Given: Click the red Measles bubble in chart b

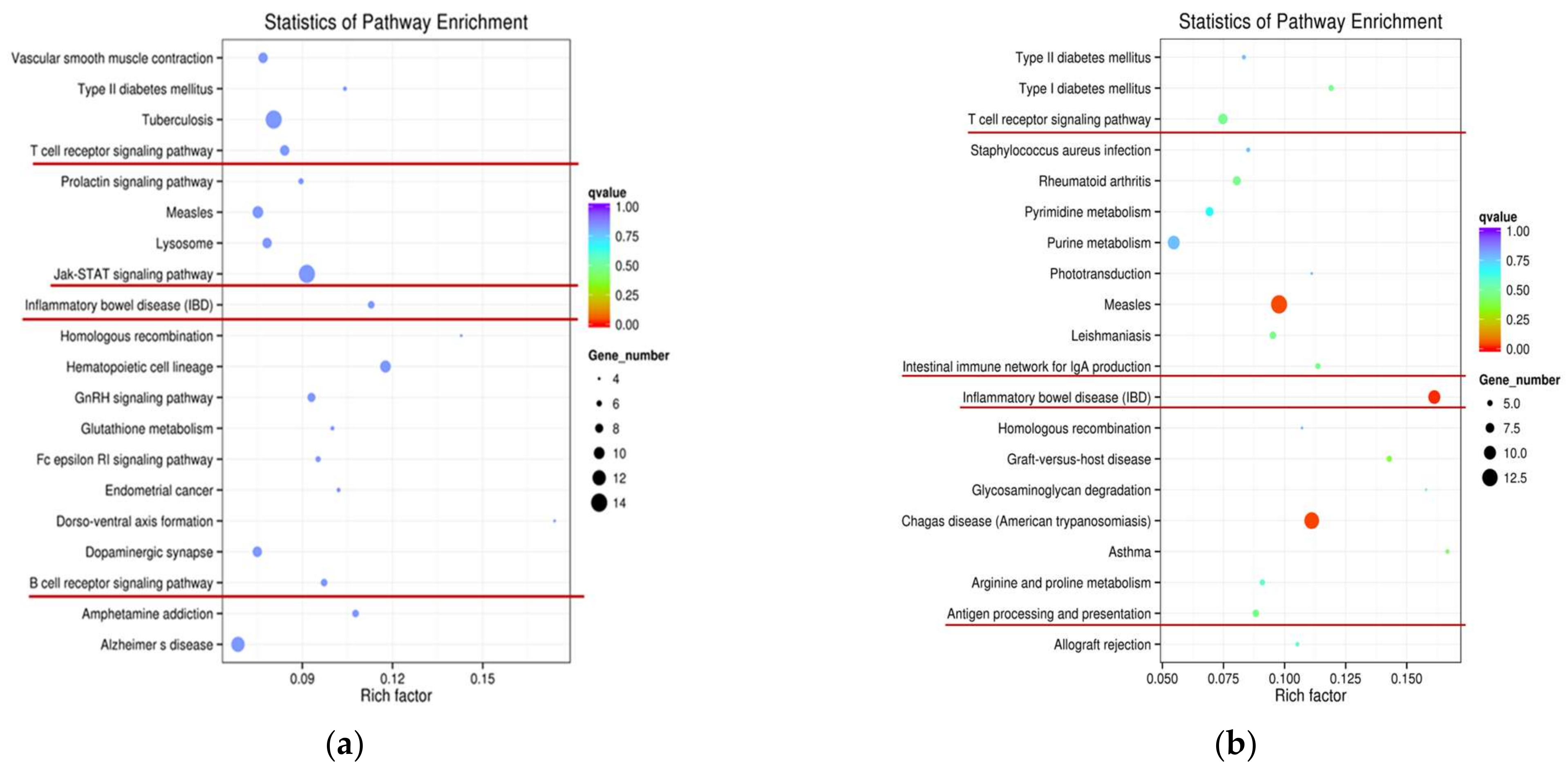Looking at the screenshot, I should pyautogui.click(x=1279, y=305).
